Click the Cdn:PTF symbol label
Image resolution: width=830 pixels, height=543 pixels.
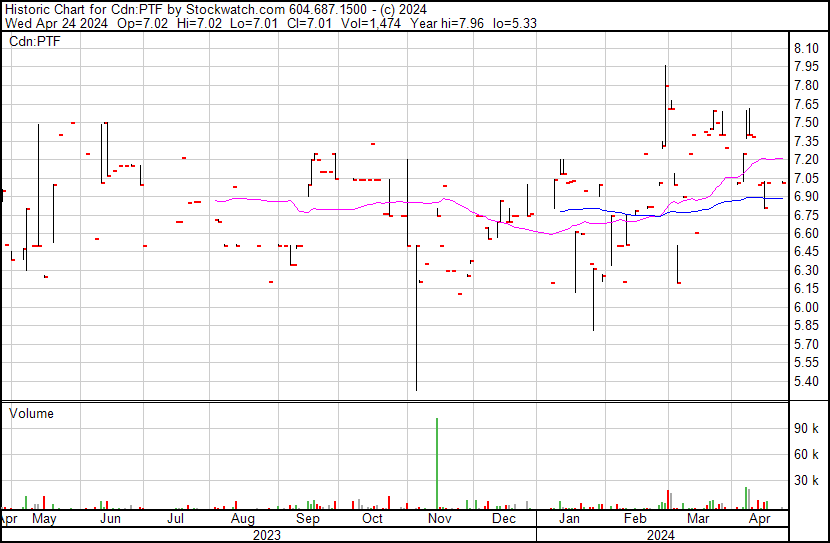[x=33, y=41]
